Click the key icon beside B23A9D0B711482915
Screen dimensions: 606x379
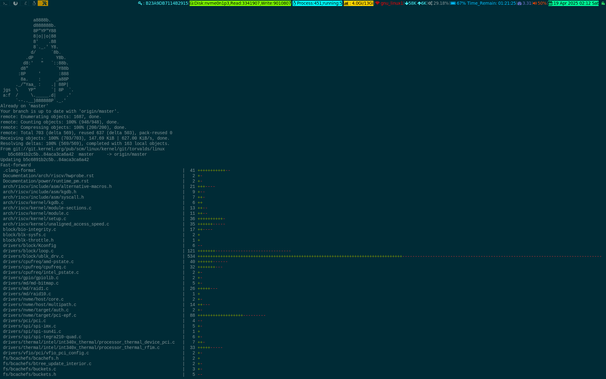(x=140, y=3)
